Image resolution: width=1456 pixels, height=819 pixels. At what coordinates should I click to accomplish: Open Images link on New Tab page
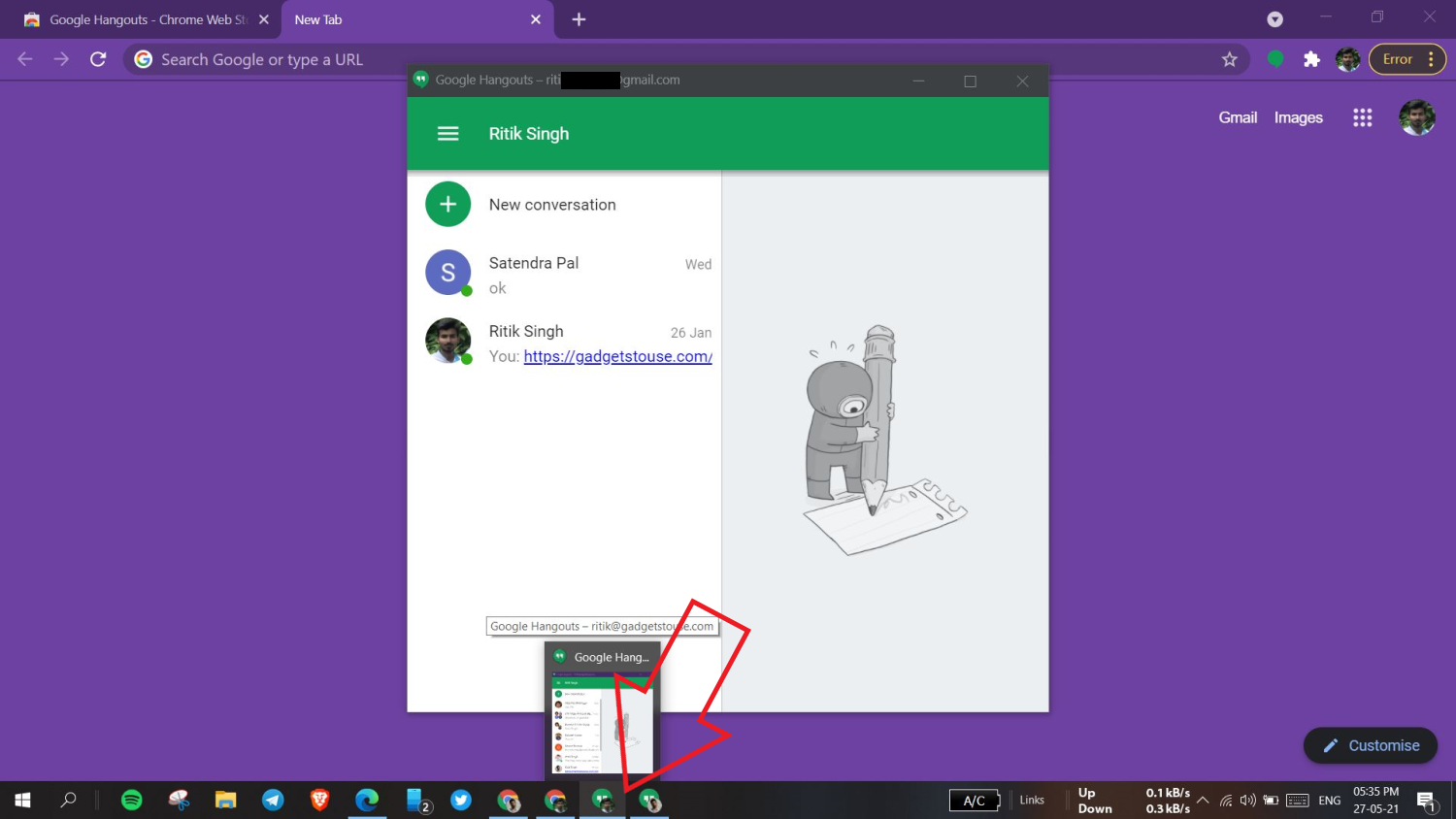[x=1299, y=117]
